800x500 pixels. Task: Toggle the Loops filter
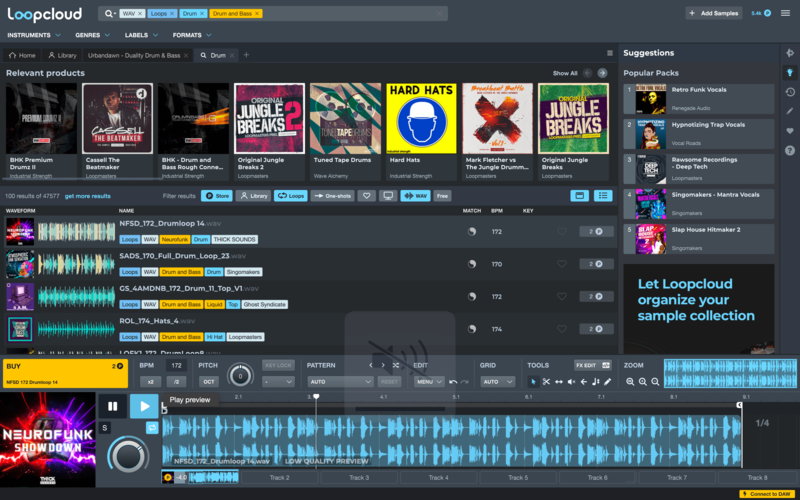click(x=290, y=196)
